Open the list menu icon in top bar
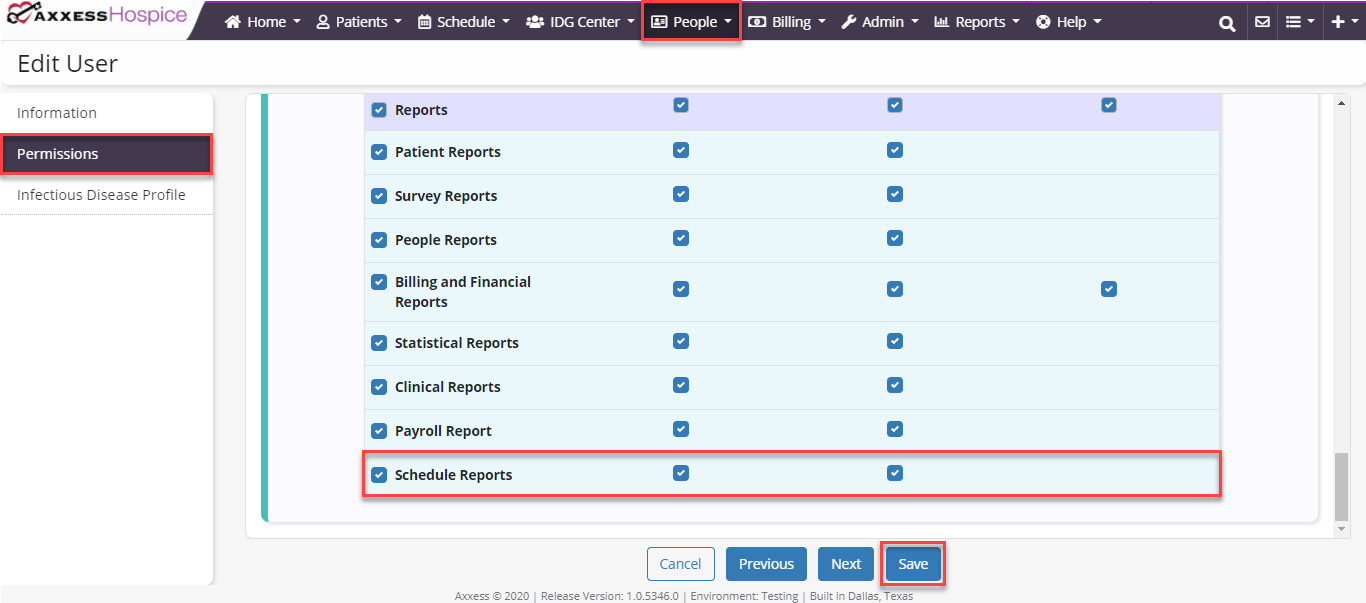1366x603 pixels. coord(1293,22)
